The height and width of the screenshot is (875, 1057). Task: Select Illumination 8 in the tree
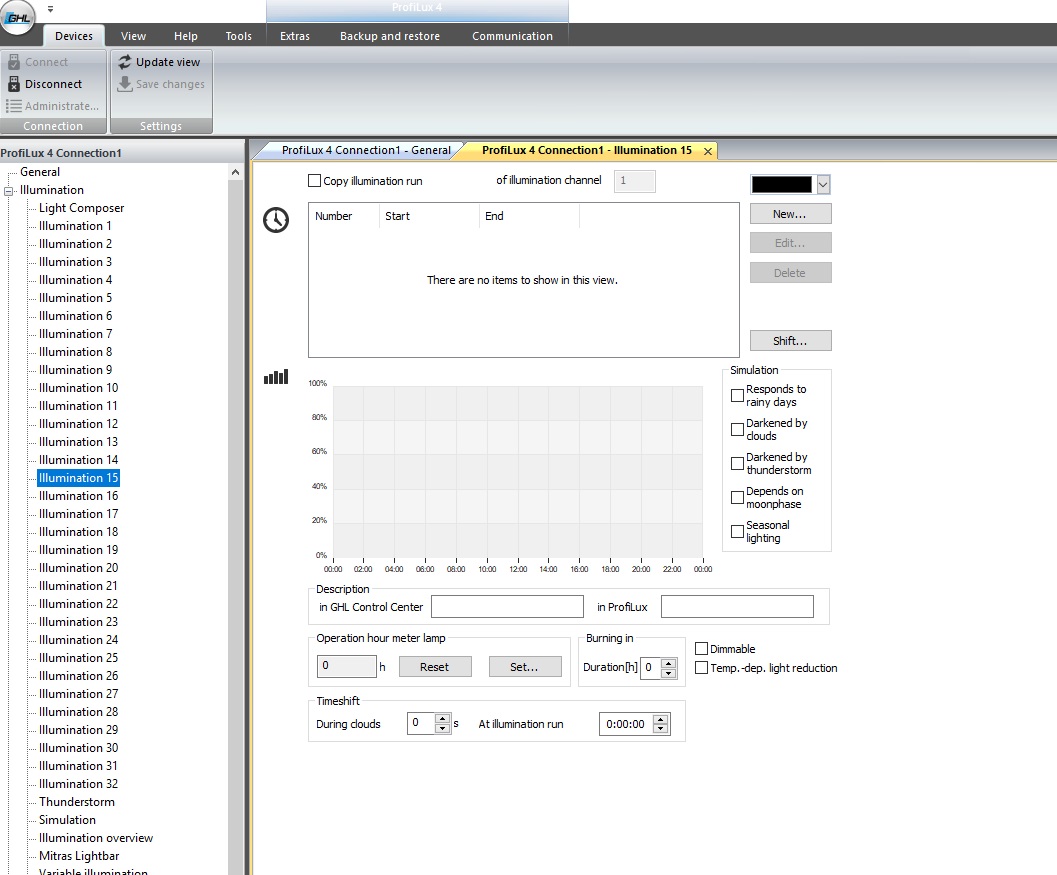75,352
